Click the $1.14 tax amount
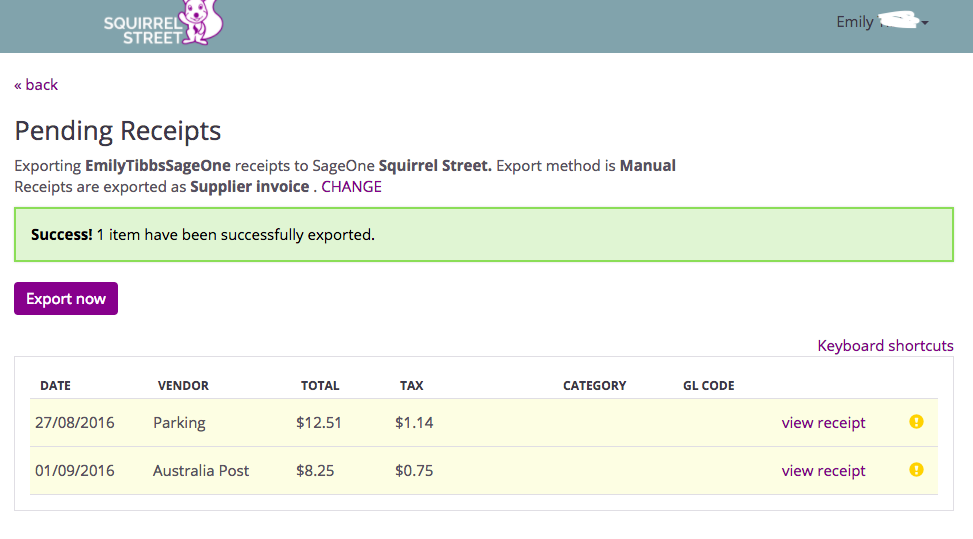Image resolution: width=973 pixels, height=539 pixels. pos(414,422)
